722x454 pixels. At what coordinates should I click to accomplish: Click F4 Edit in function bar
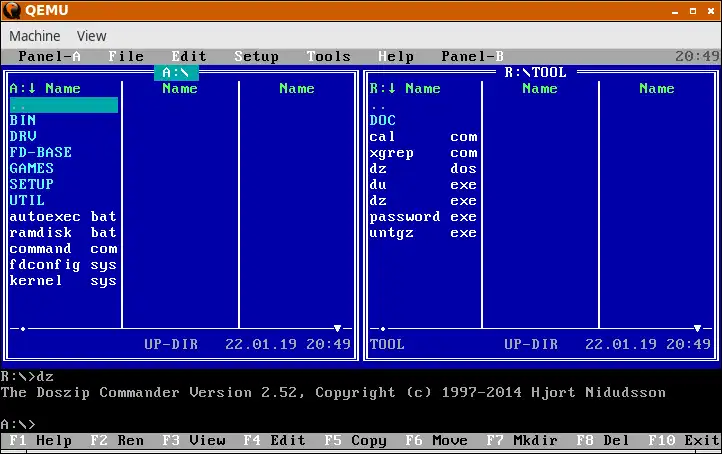pos(274,441)
